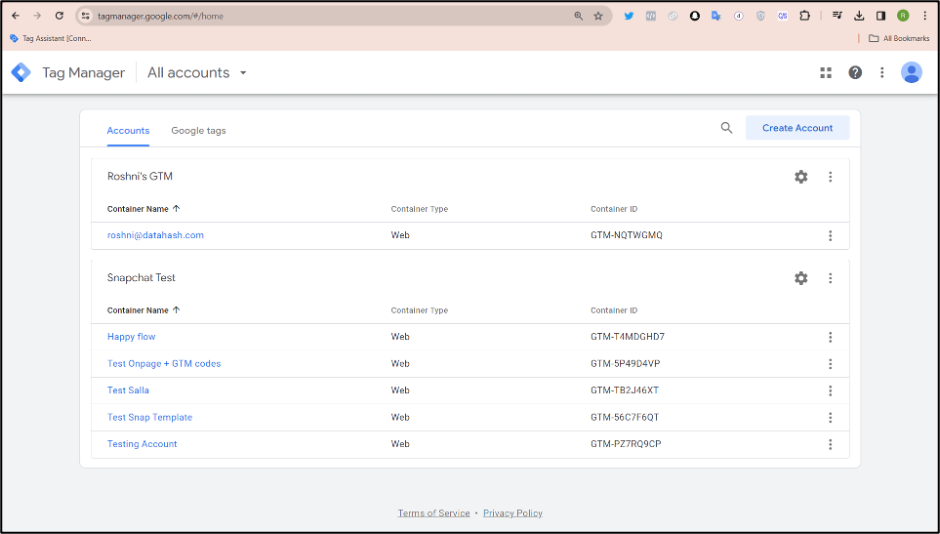Click the Google Translate extension icon
This screenshot has height=534, width=940.
[716, 16]
